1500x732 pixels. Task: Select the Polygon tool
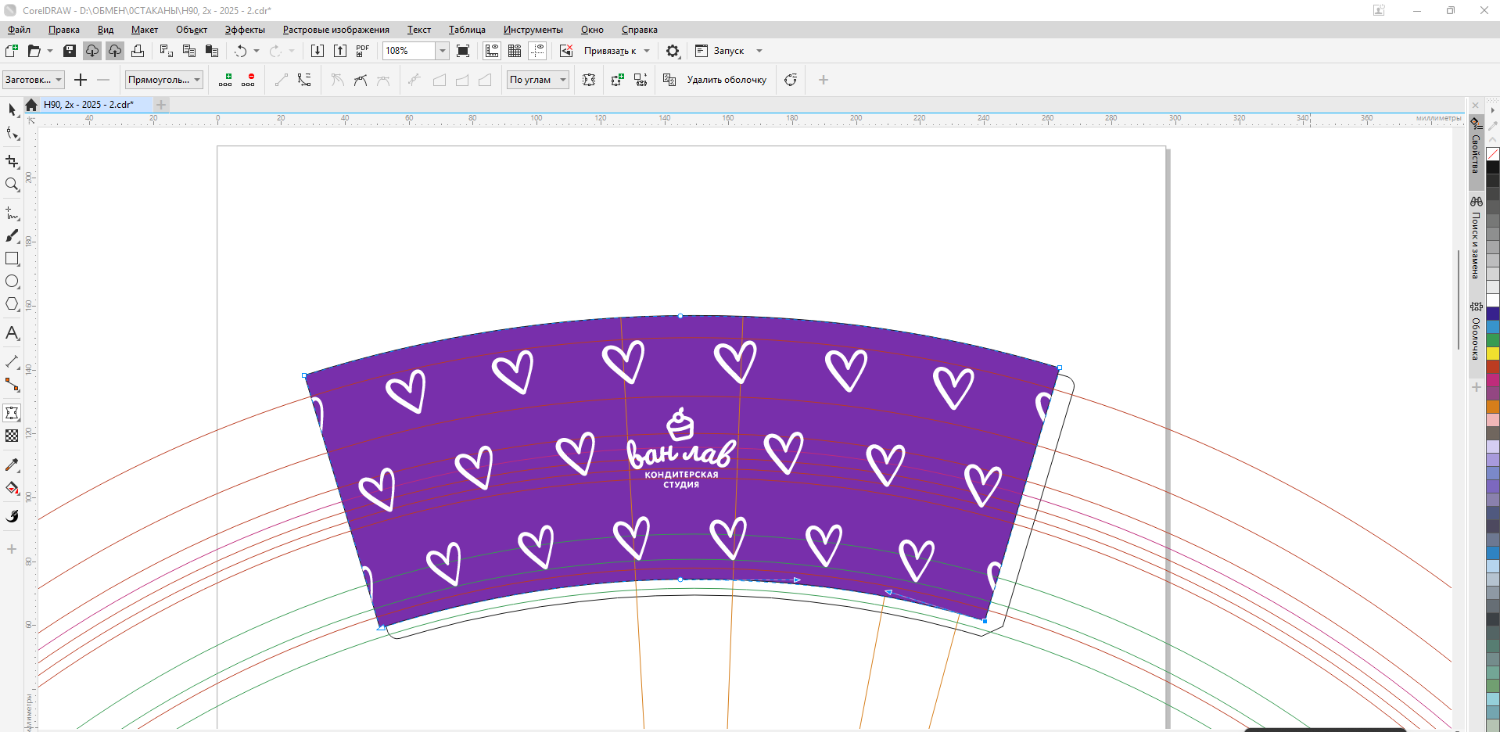12,304
